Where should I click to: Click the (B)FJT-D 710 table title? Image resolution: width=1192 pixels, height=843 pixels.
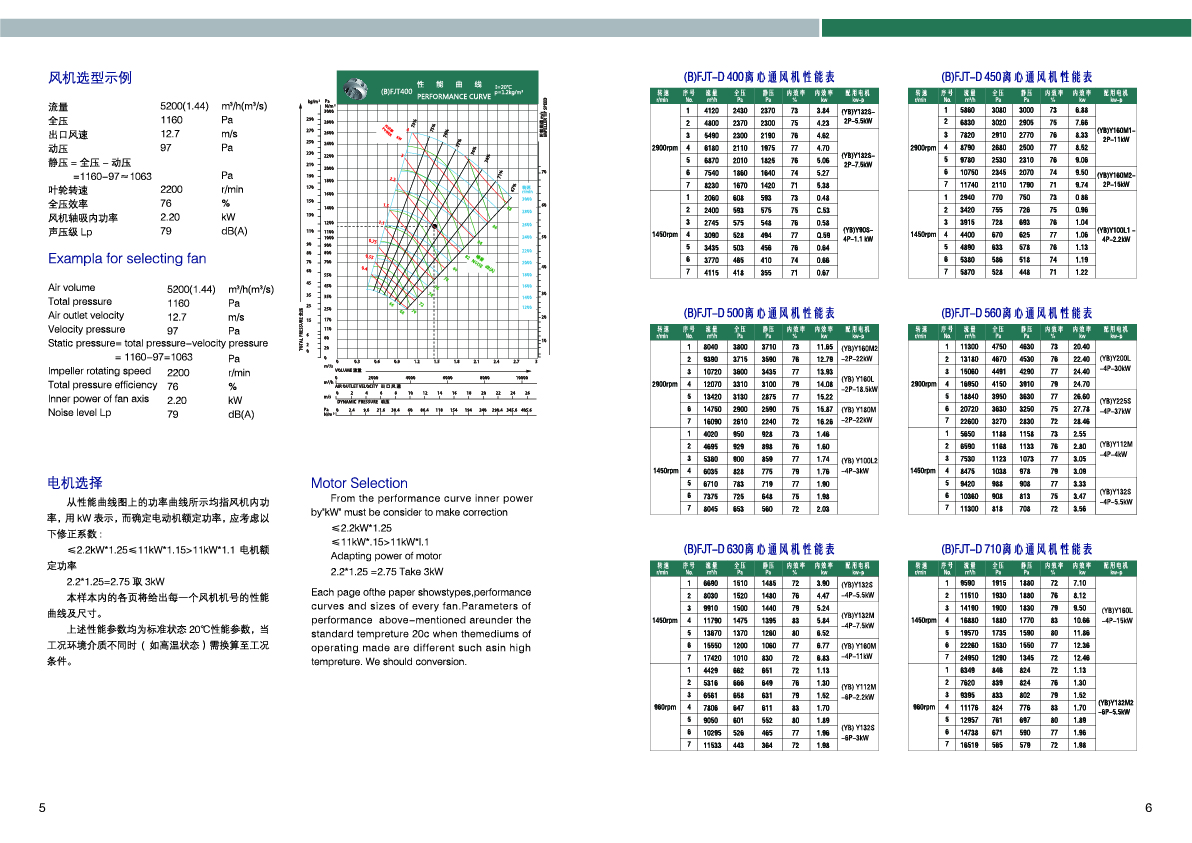point(1017,549)
